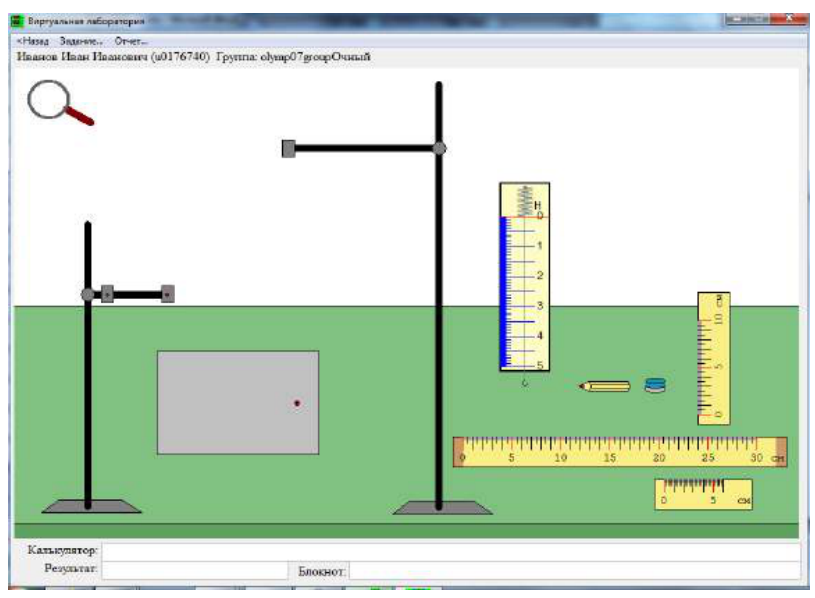Click the joint knob on the tall stand
The width and height of the screenshot is (815, 598).
pos(439,149)
